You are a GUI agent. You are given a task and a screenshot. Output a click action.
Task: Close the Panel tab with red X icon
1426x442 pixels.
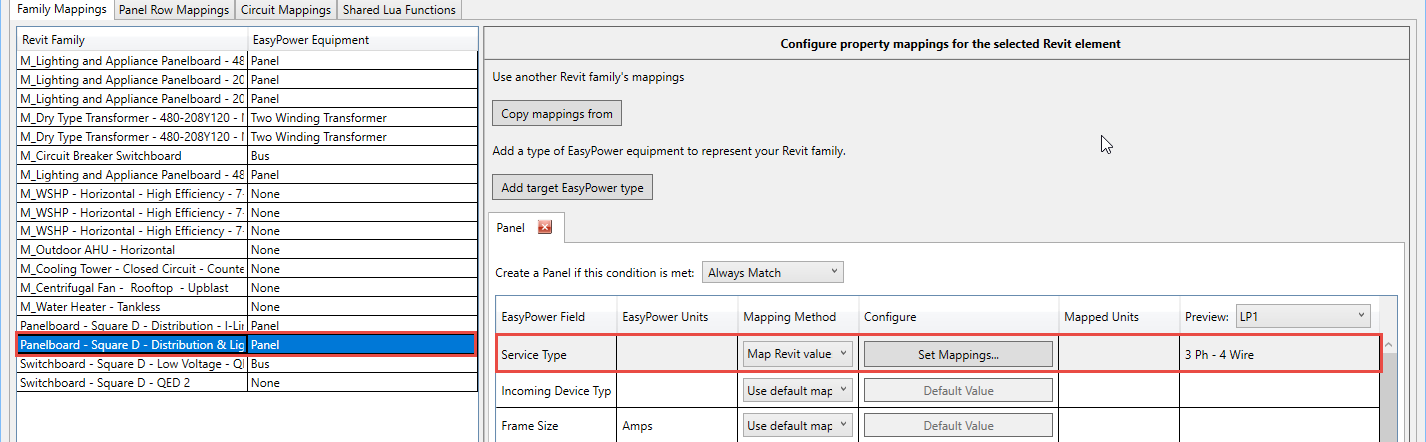545,228
